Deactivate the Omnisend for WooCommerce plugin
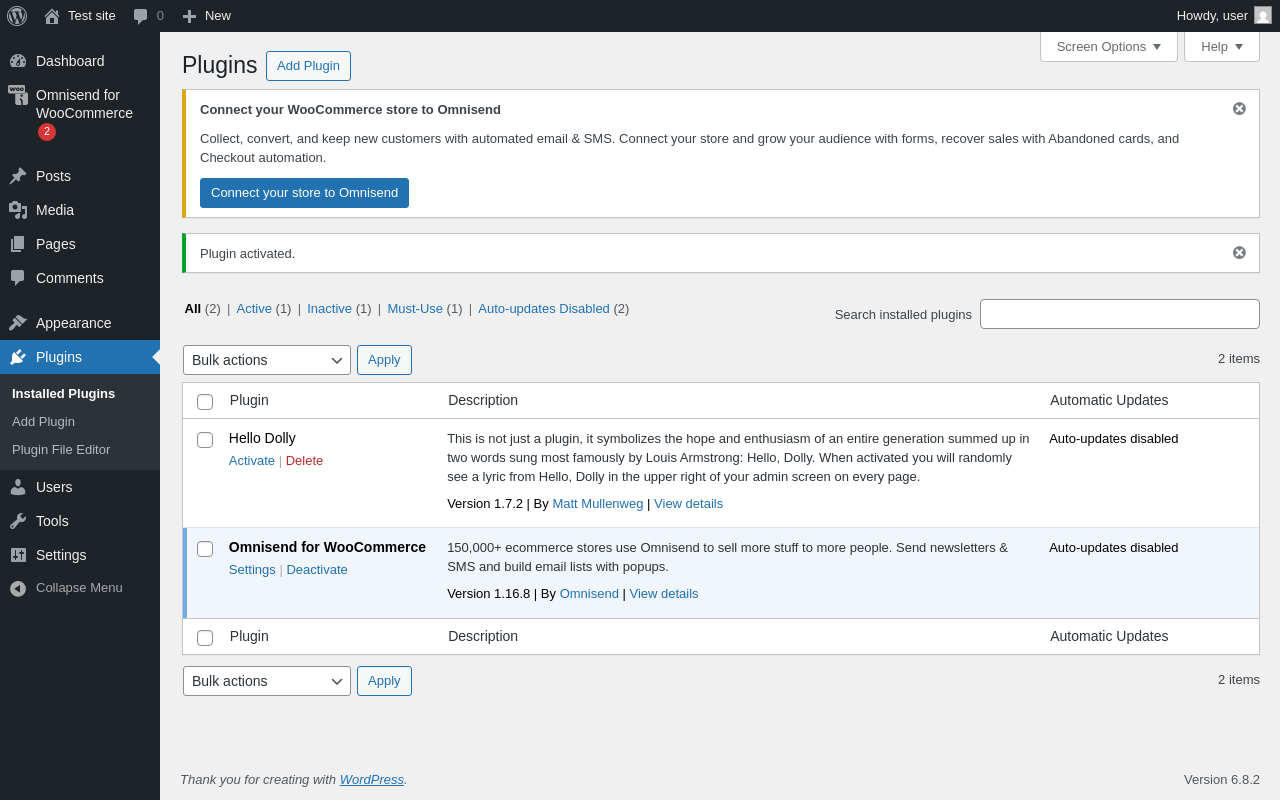This screenshot has height=800, width=1280. pyautogui.click(x=317, y=570)
